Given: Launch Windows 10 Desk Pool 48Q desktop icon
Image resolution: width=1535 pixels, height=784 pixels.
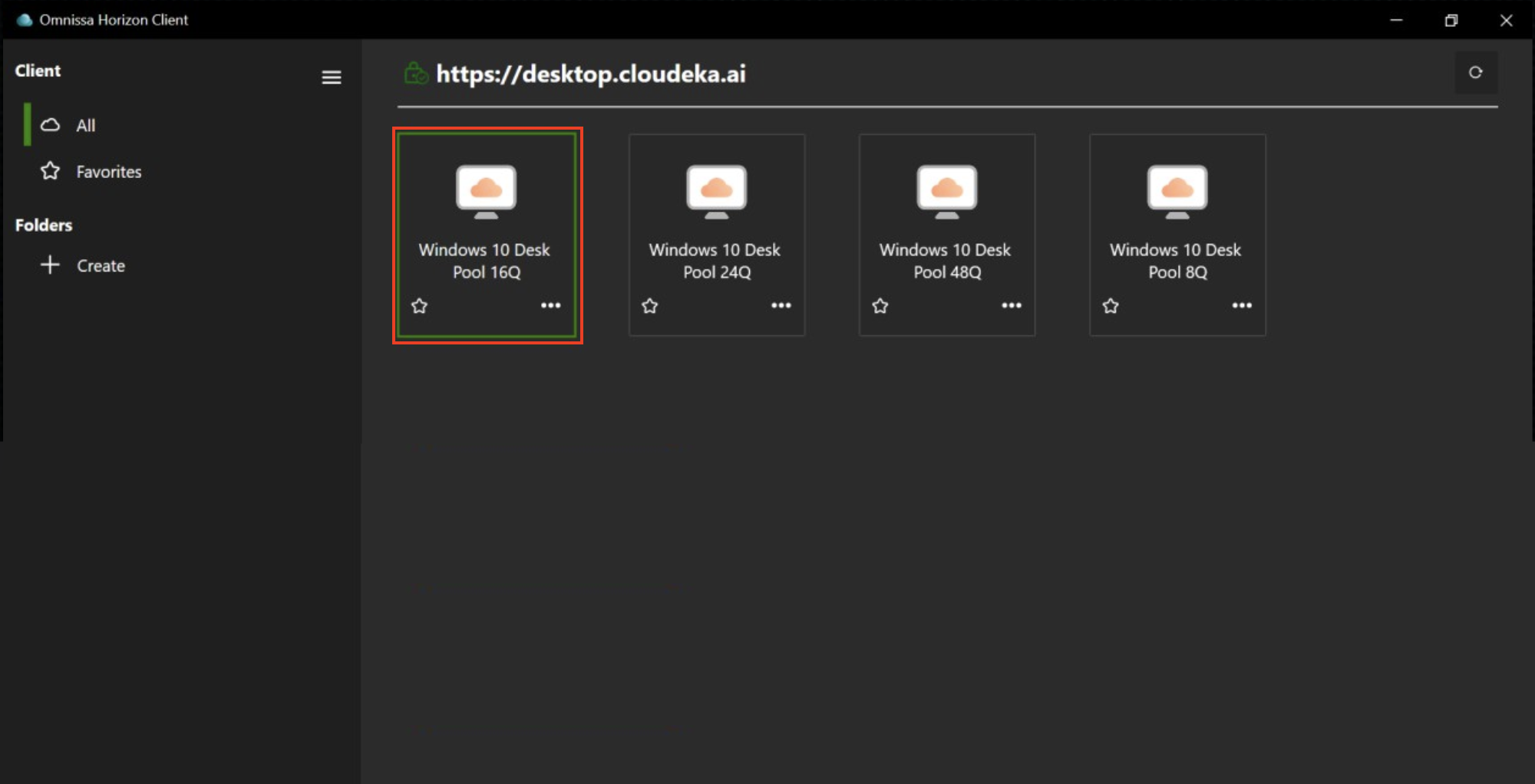Looking at the screenshot, I should coord(946,192).
